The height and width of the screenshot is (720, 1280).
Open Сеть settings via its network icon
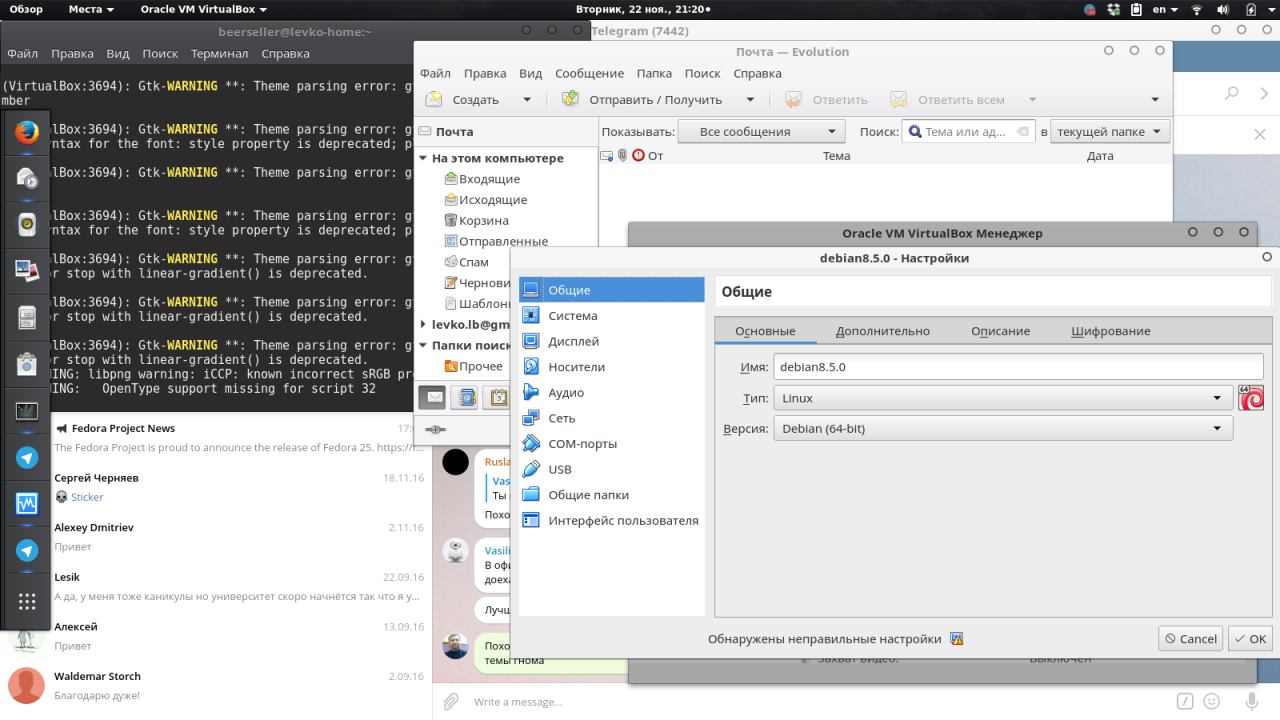click(x=531, y=418)
